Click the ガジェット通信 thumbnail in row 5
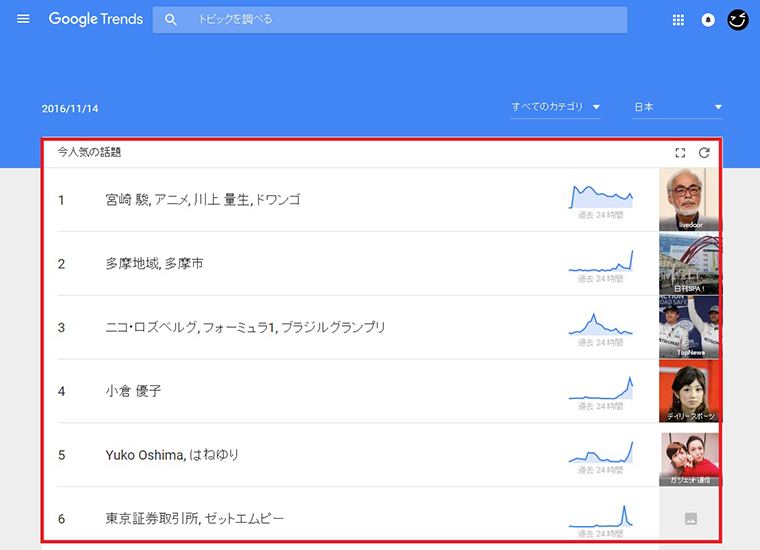Screen dimensions: 760x550 coord(689,459)
